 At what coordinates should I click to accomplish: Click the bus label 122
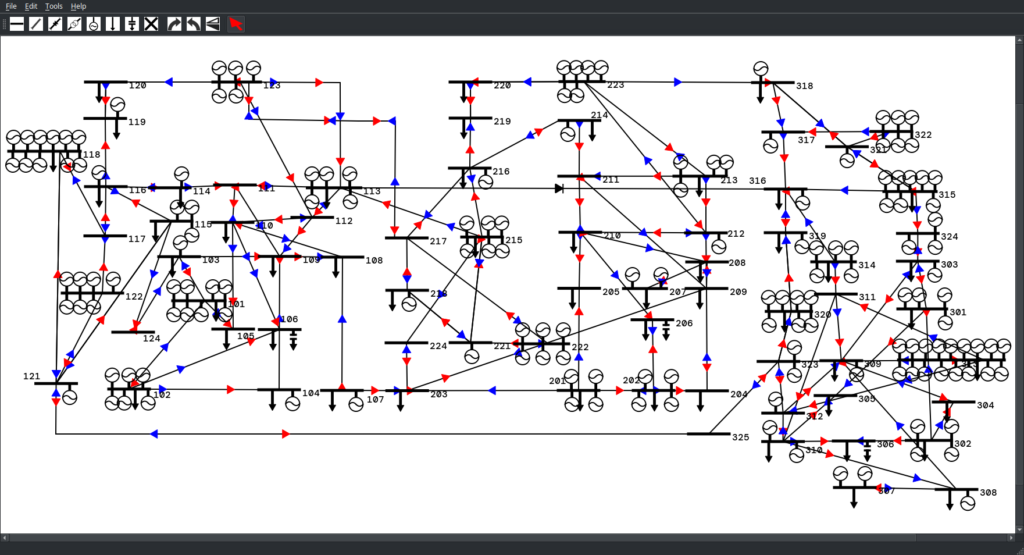point(134,296)
